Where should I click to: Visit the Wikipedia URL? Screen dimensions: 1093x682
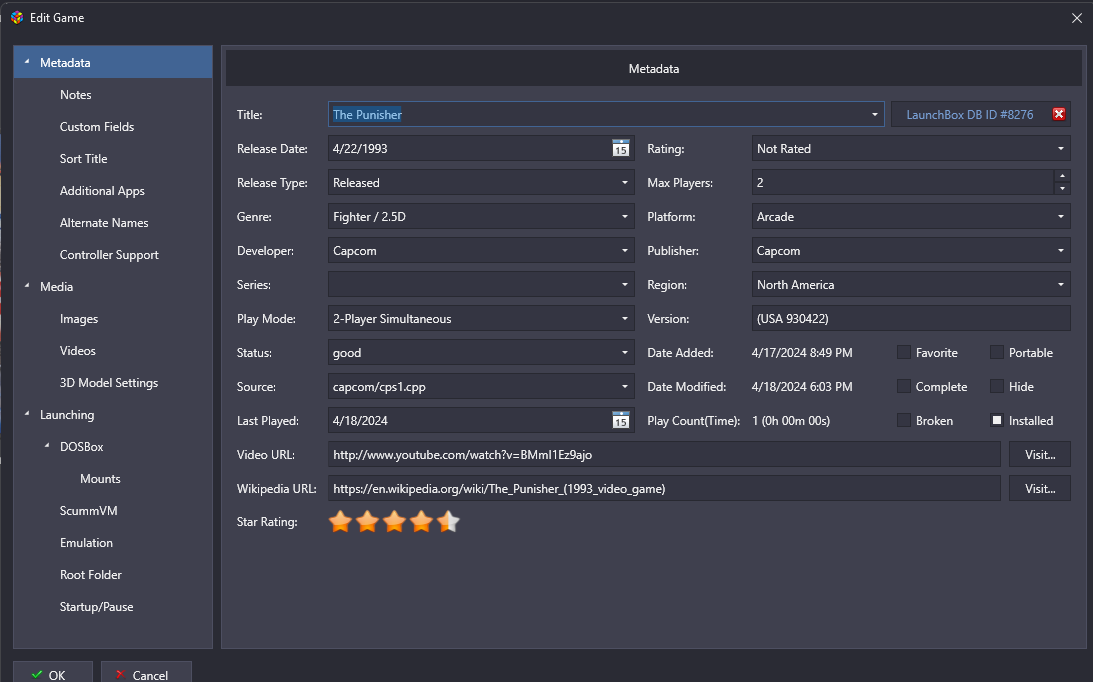(1039, 489)
